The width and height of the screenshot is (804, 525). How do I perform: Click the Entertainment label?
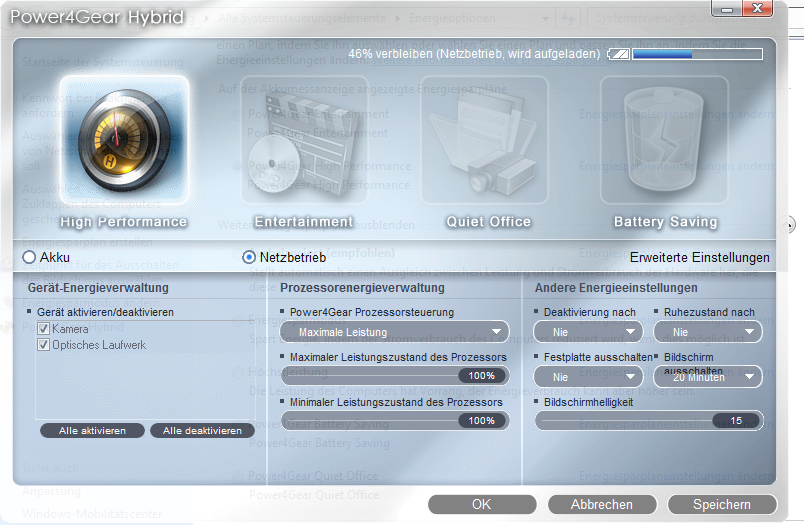coord(304,222)
